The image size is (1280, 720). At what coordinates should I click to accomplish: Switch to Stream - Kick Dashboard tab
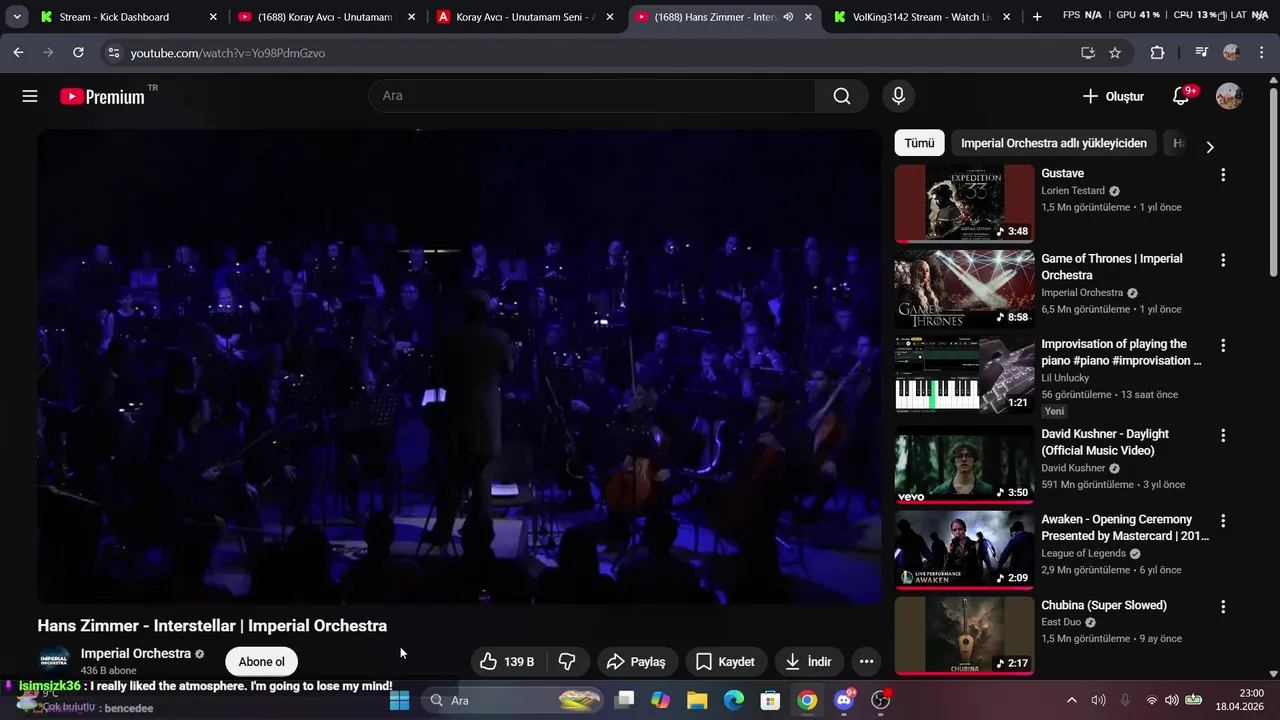(114, 17)
